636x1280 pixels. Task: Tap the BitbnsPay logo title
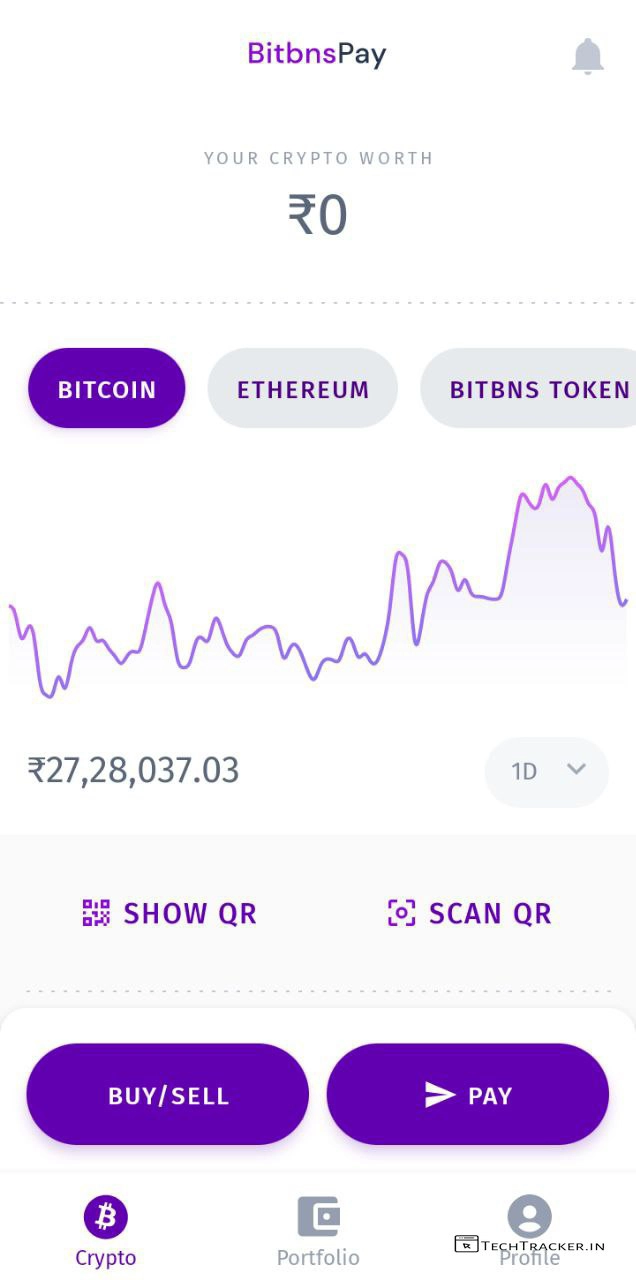coord(317,54)
